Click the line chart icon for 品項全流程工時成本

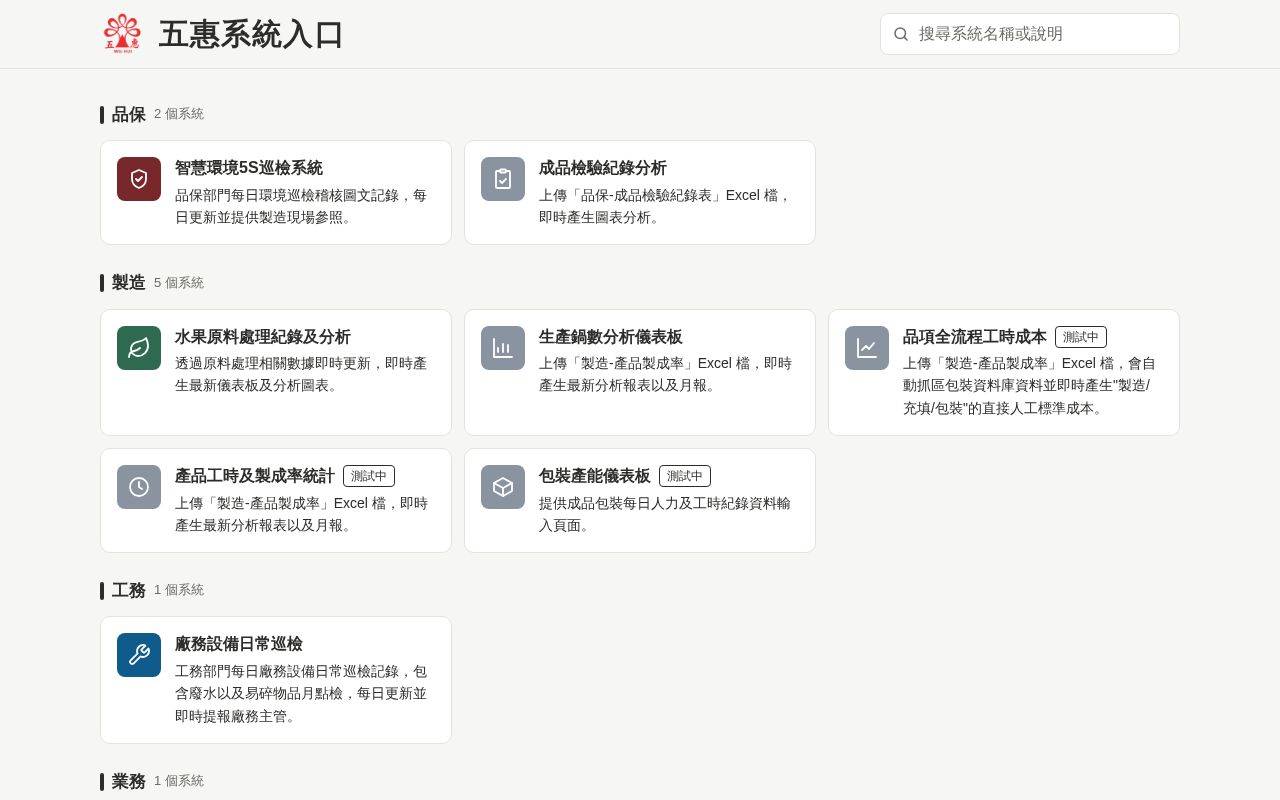867,348
